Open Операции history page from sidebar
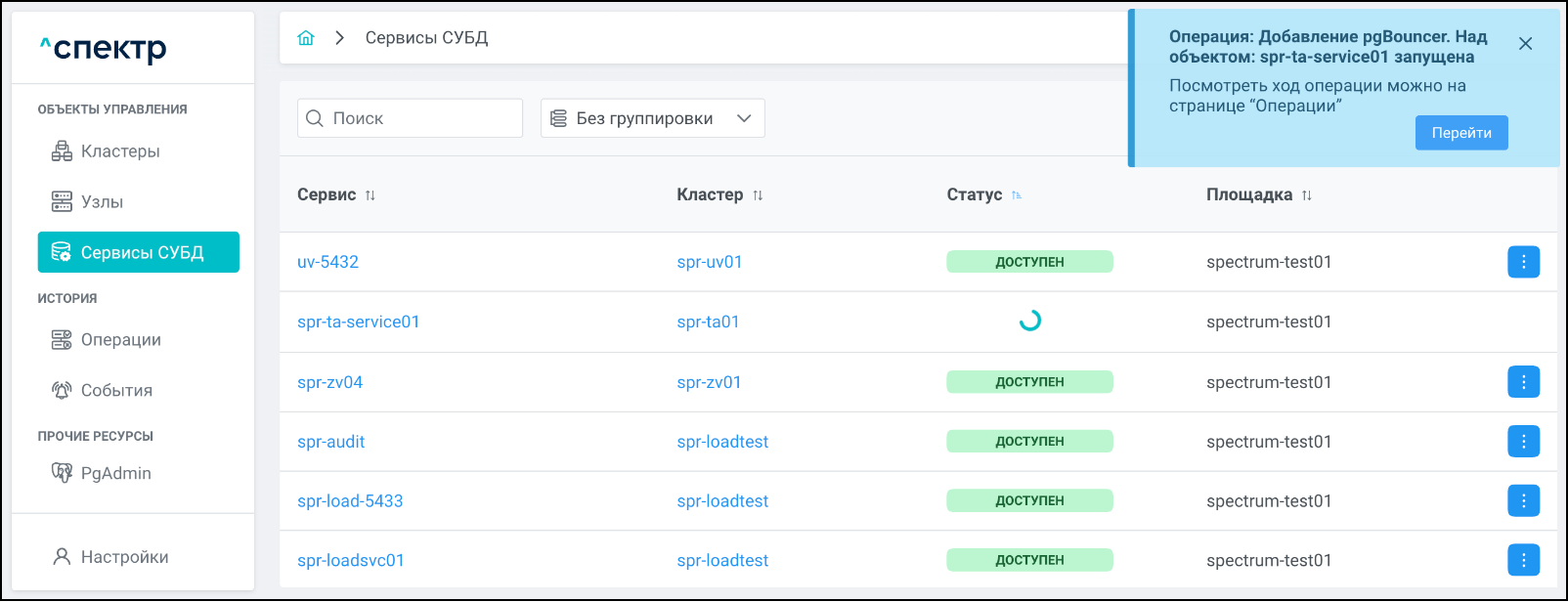 (x=120, y=340)
